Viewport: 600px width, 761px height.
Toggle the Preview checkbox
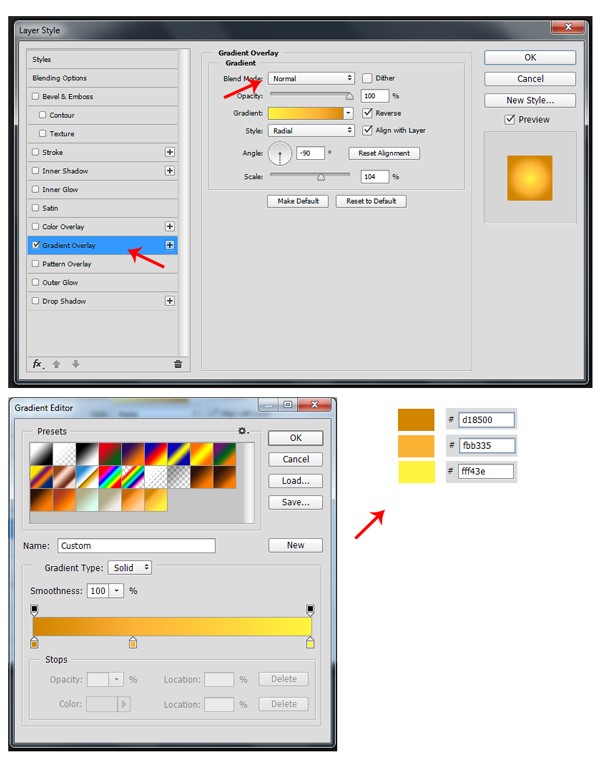click(x=510, y=119)
